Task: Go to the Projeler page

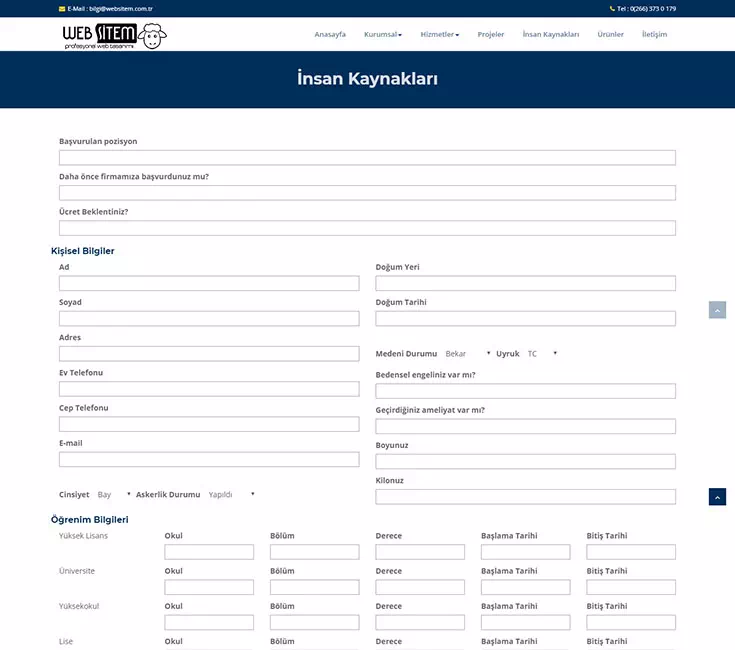Action: (491, 34)
